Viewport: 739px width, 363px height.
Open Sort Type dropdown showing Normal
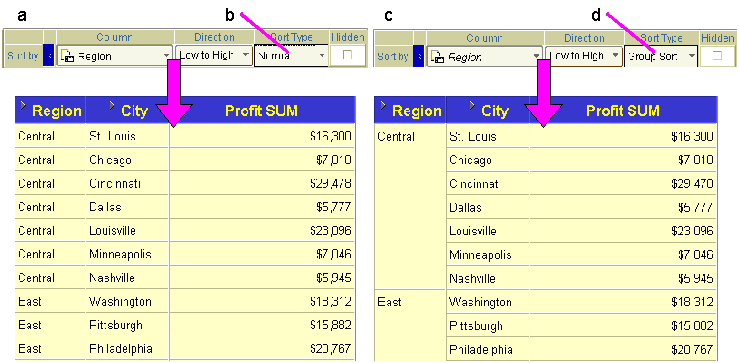[291, 56]
